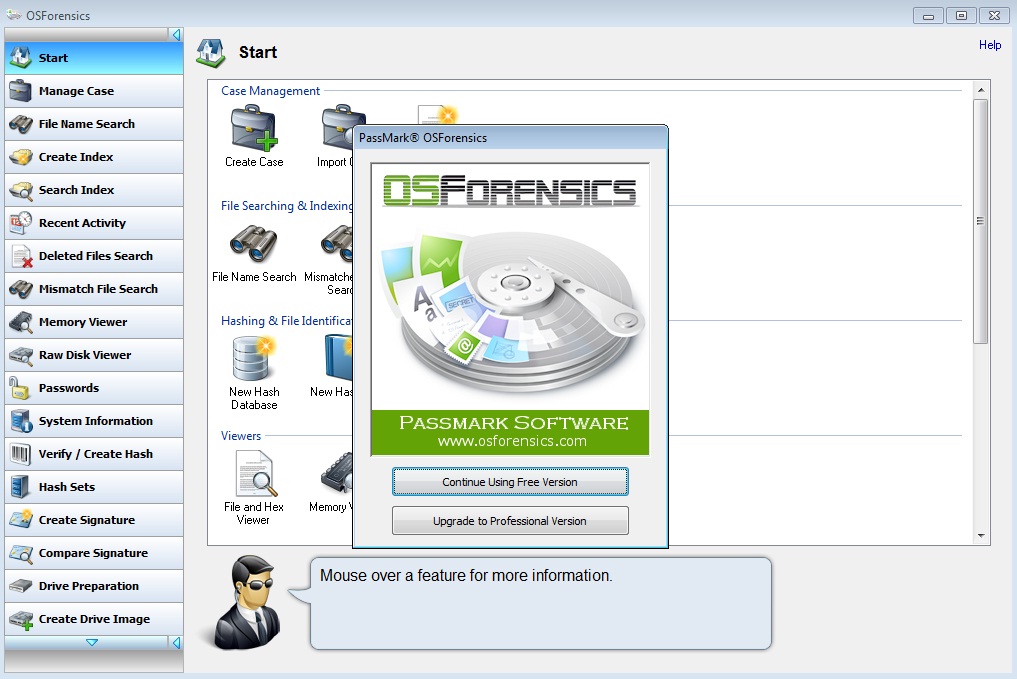Click scrollbar up arrow in Start panel
Viewport: 1017px width, 679px height.
pyautogui.click(x=981, y=89)
